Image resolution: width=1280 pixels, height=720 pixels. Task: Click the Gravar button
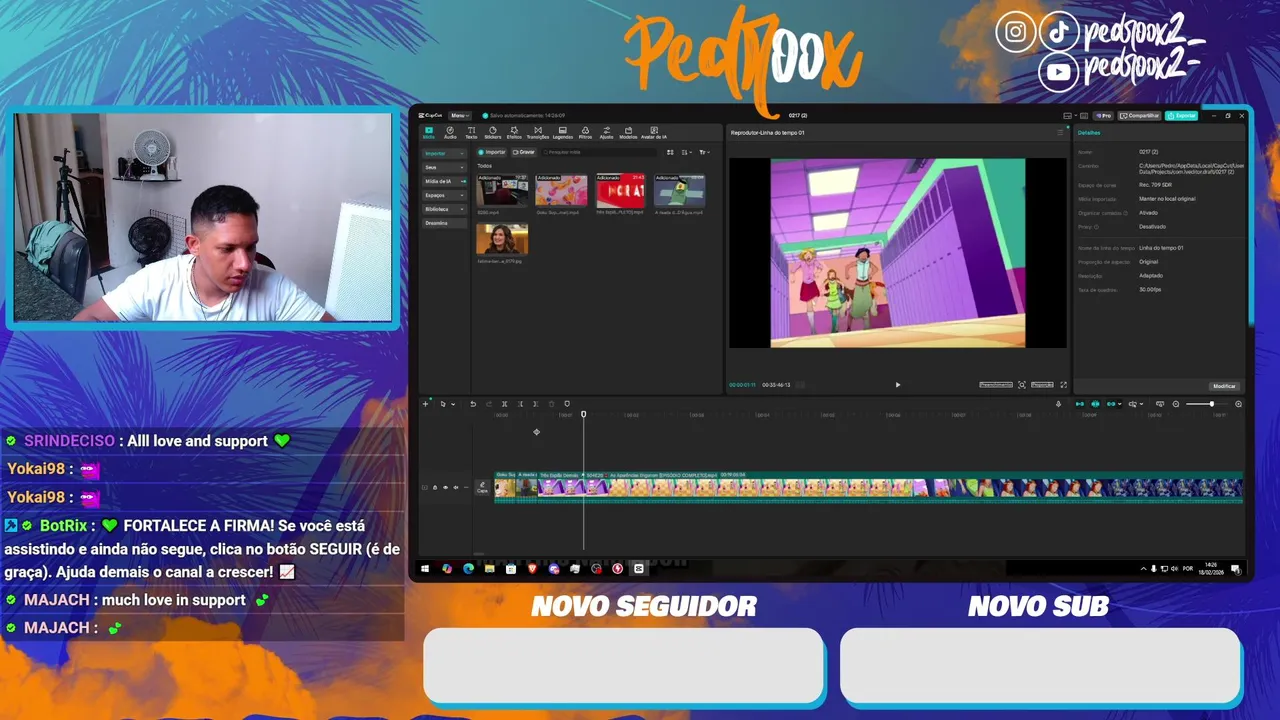(524, 152)
